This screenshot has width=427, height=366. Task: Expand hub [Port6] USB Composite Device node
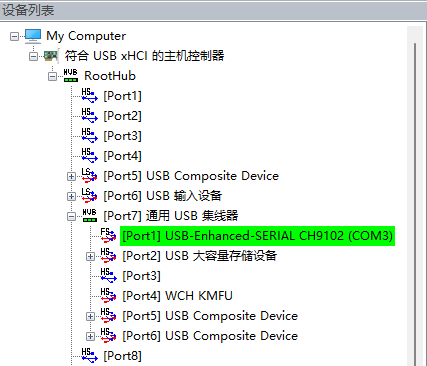[x=90, y=336]
